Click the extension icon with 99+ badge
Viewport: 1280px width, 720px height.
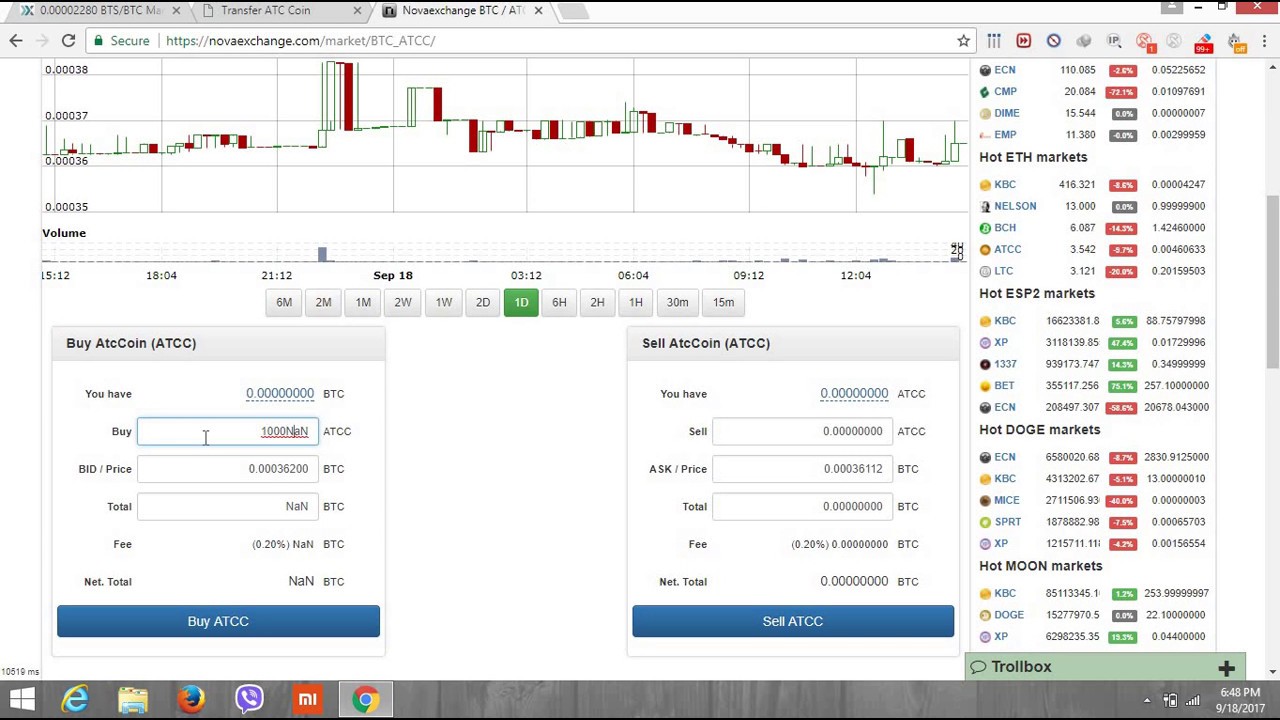pos(1203,42)
